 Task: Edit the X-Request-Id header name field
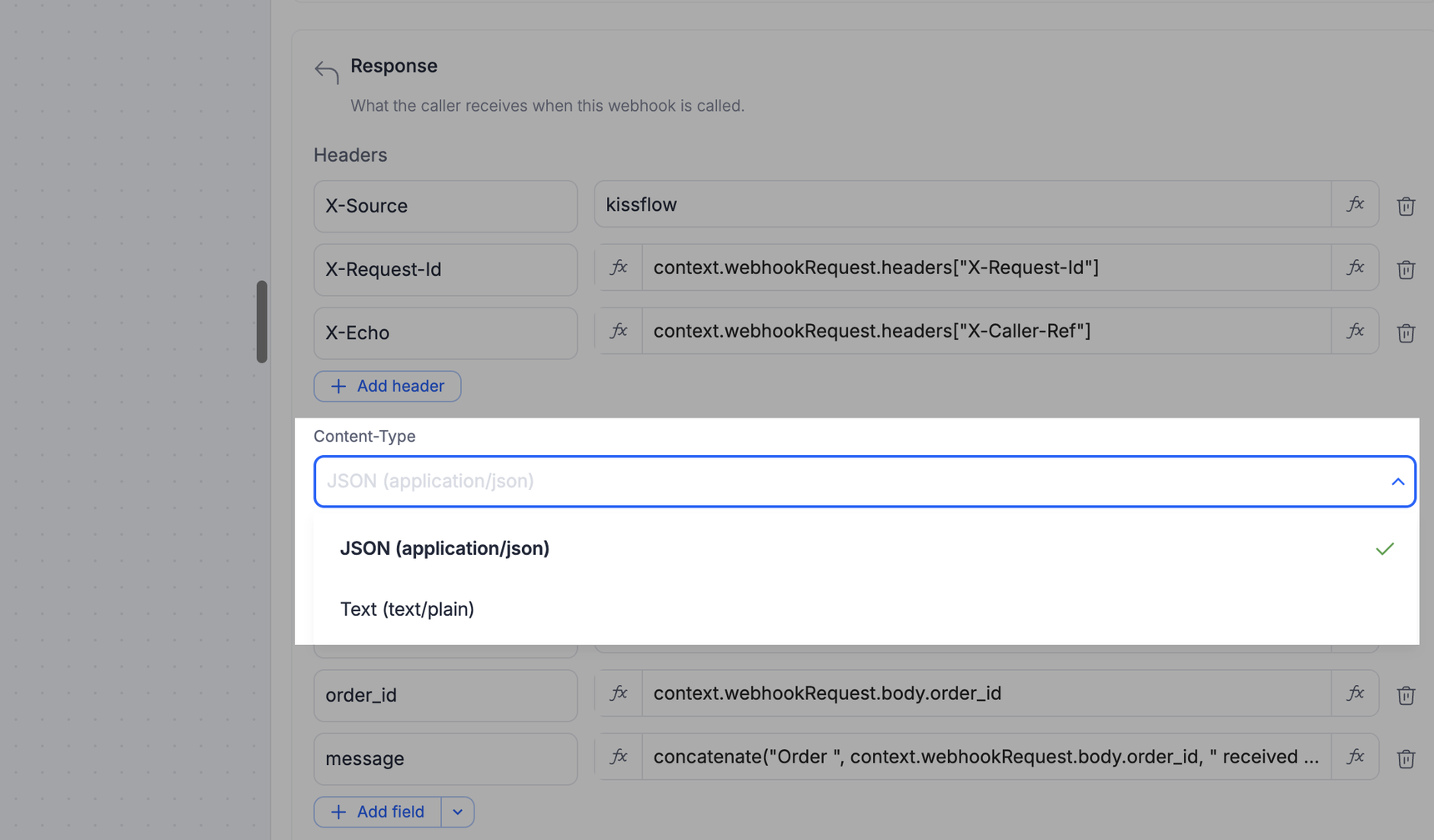click(x=445, y=269)
